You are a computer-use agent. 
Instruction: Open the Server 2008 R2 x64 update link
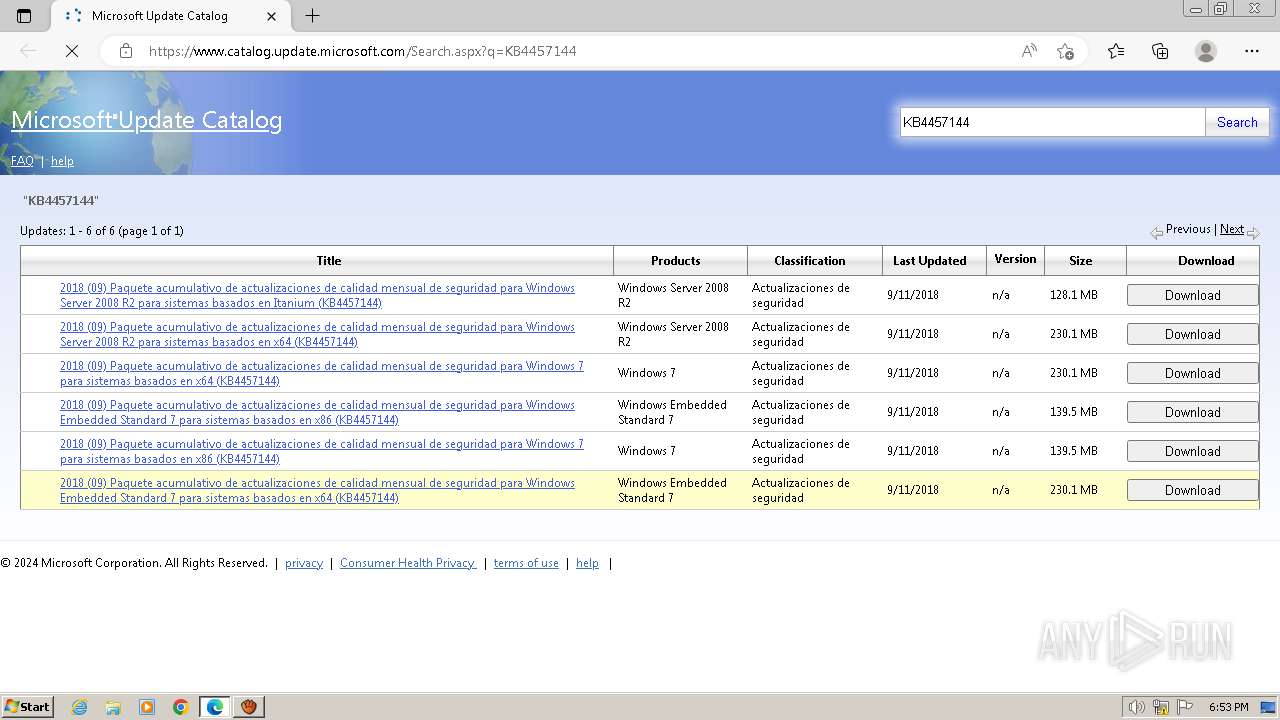[x=317, y=334]
